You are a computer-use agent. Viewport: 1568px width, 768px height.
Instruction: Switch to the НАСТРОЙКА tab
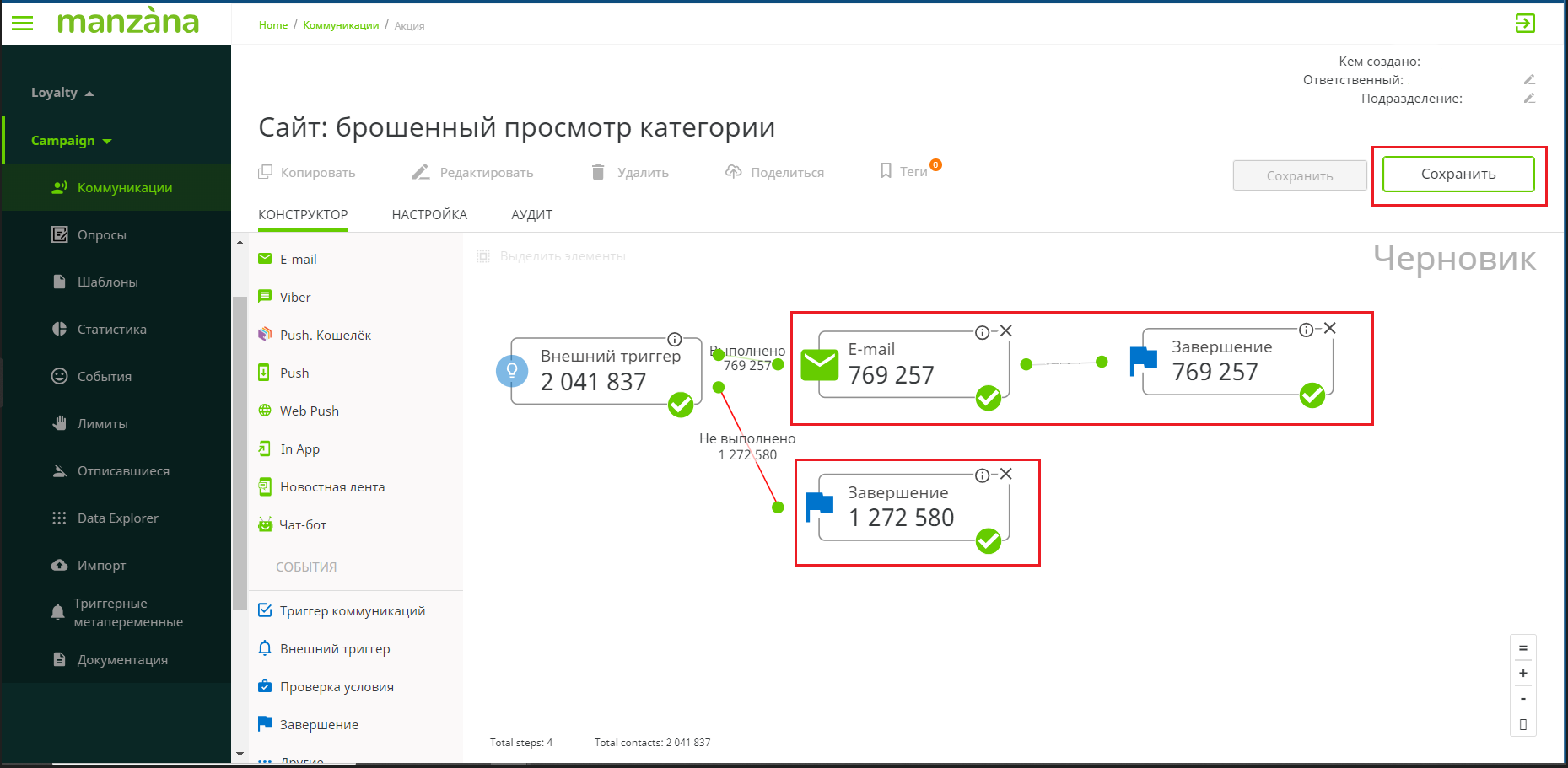pyautogui.click(x=428, y=215)
